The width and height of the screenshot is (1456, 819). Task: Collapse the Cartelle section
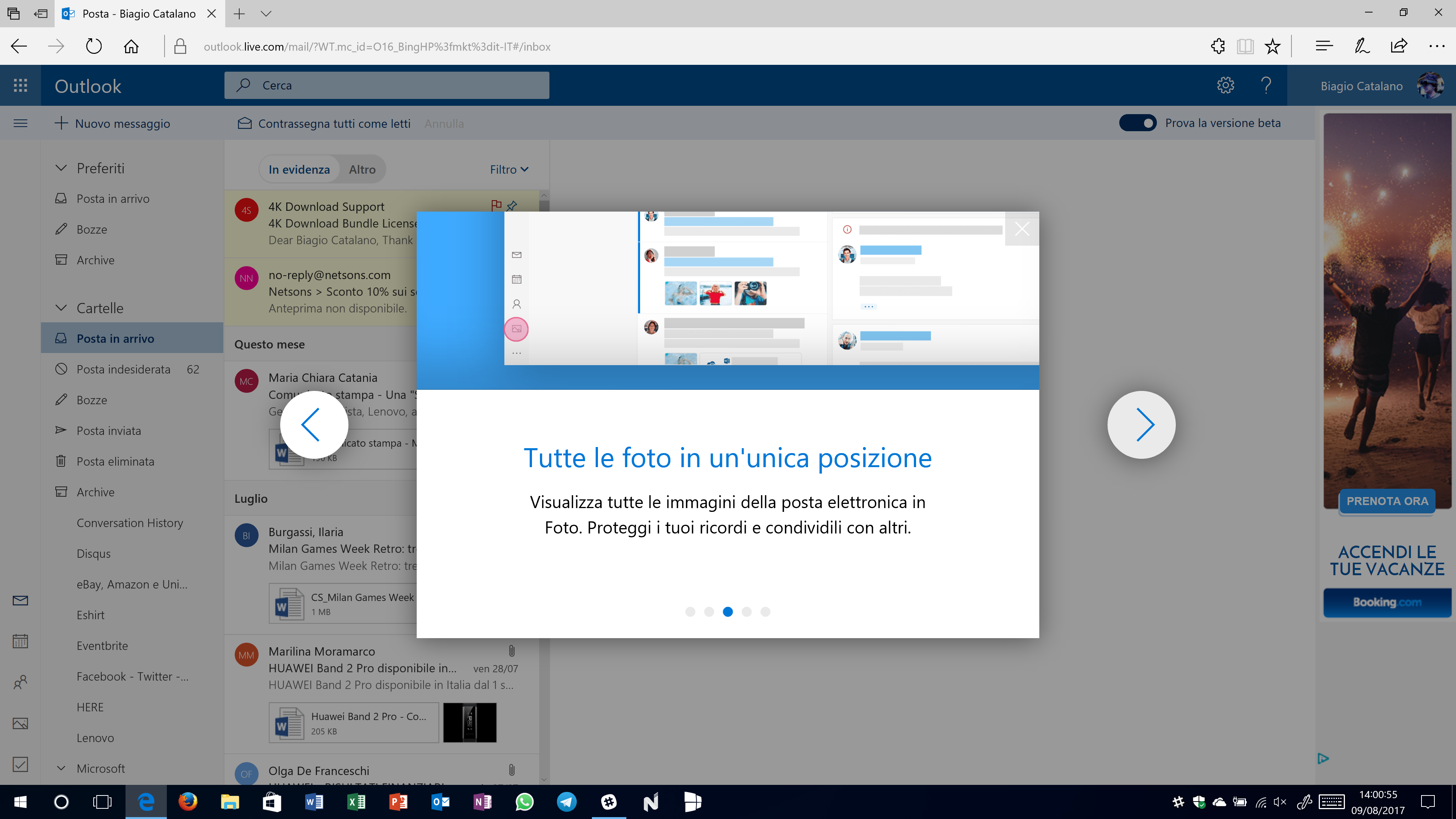pos(61,308)
